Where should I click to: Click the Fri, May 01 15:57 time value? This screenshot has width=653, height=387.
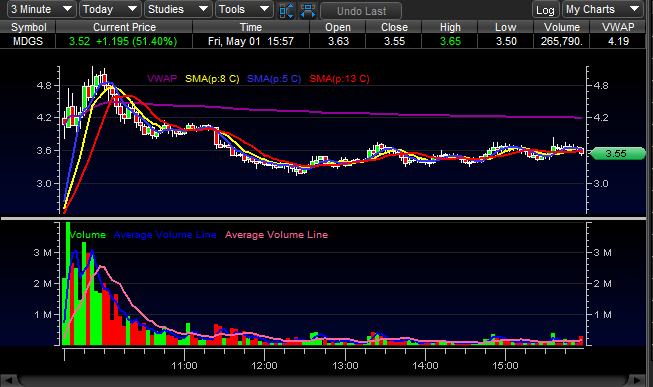[251, 41]
